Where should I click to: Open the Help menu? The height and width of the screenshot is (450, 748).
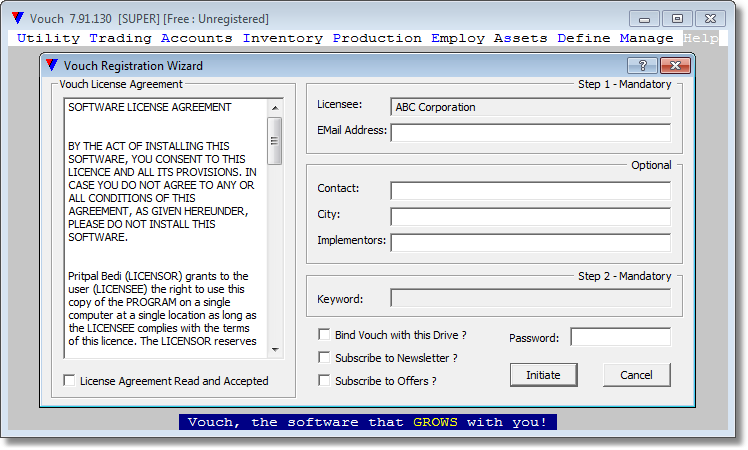(x=700, y=38)
